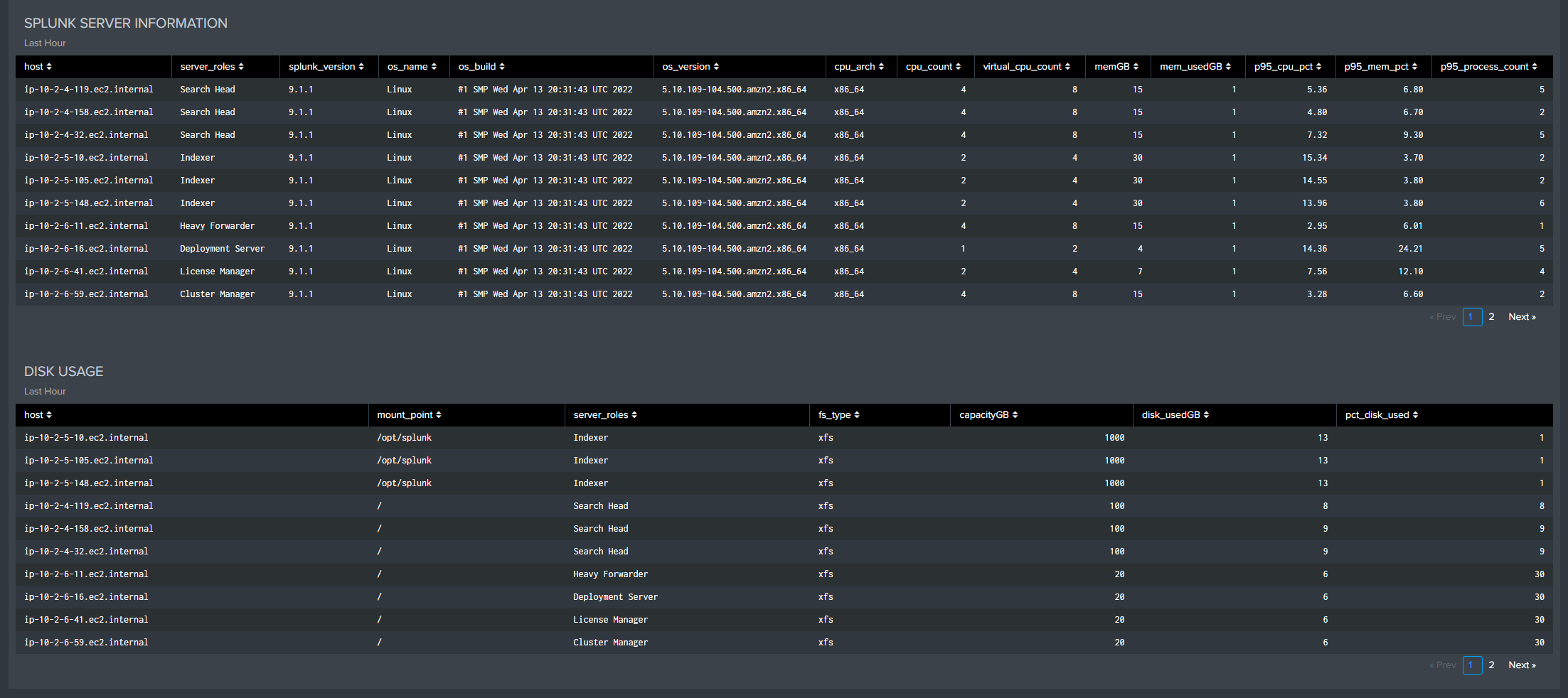Select host ip-10-2-4-119.ec2.internal in Server Information table

coord(88,90)
